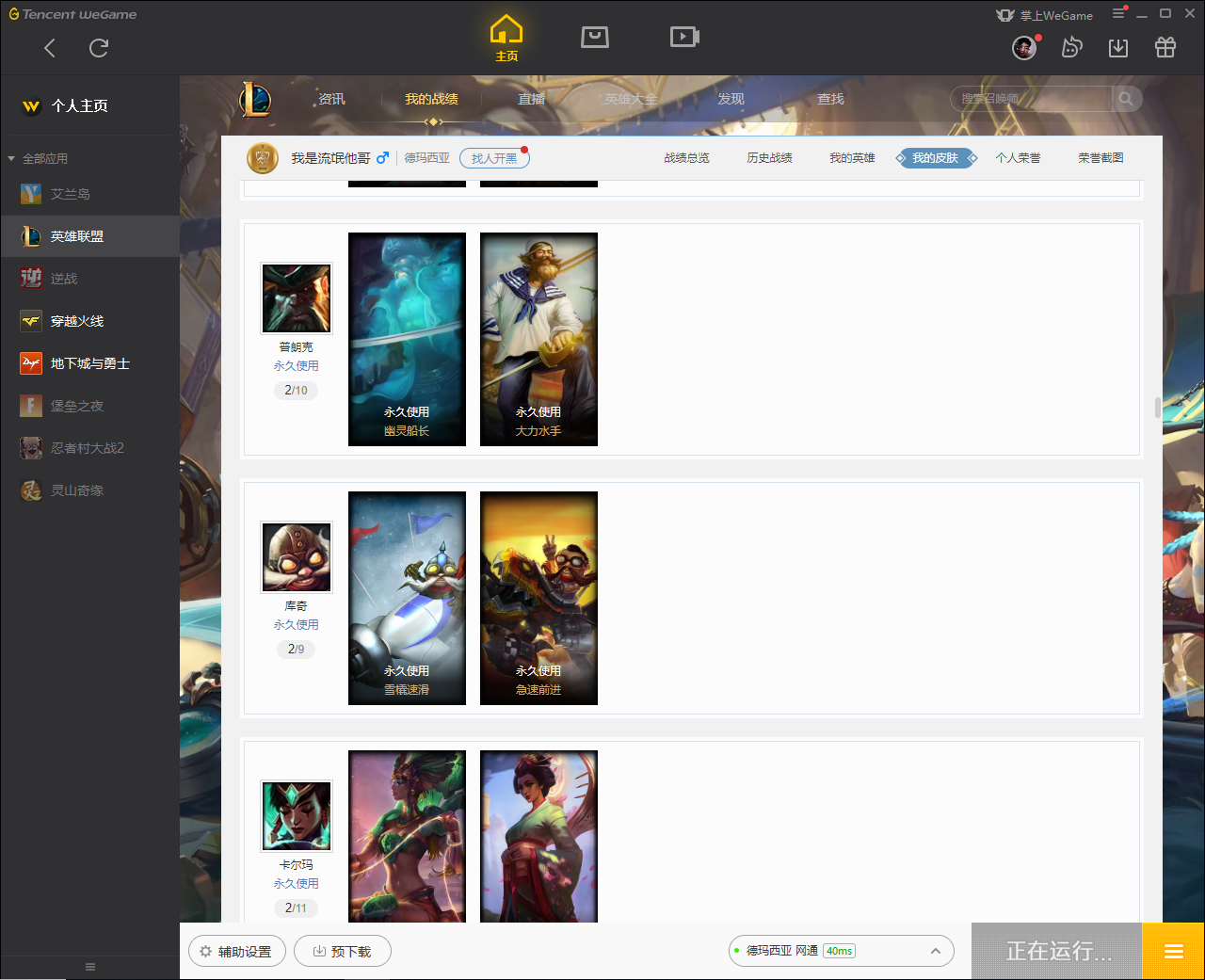Open 堡垒之夜 in the sidebar
The height and width of the screenshot is (980, 1205).
(x=89, y=406)
